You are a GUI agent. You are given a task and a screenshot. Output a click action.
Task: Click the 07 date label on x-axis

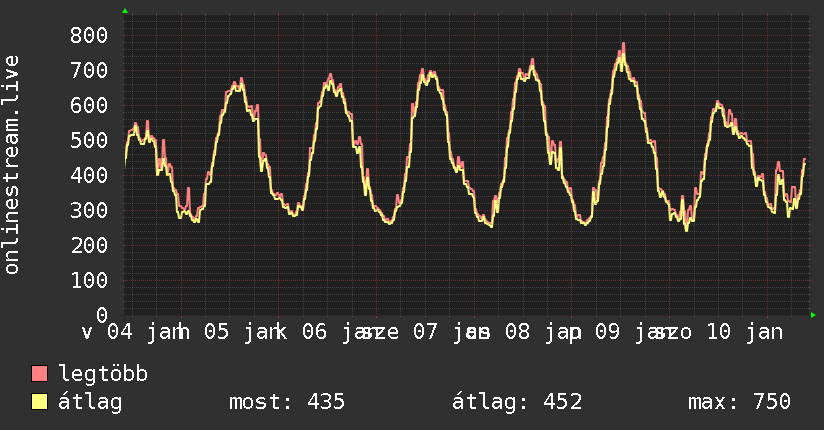coord(425,332)
